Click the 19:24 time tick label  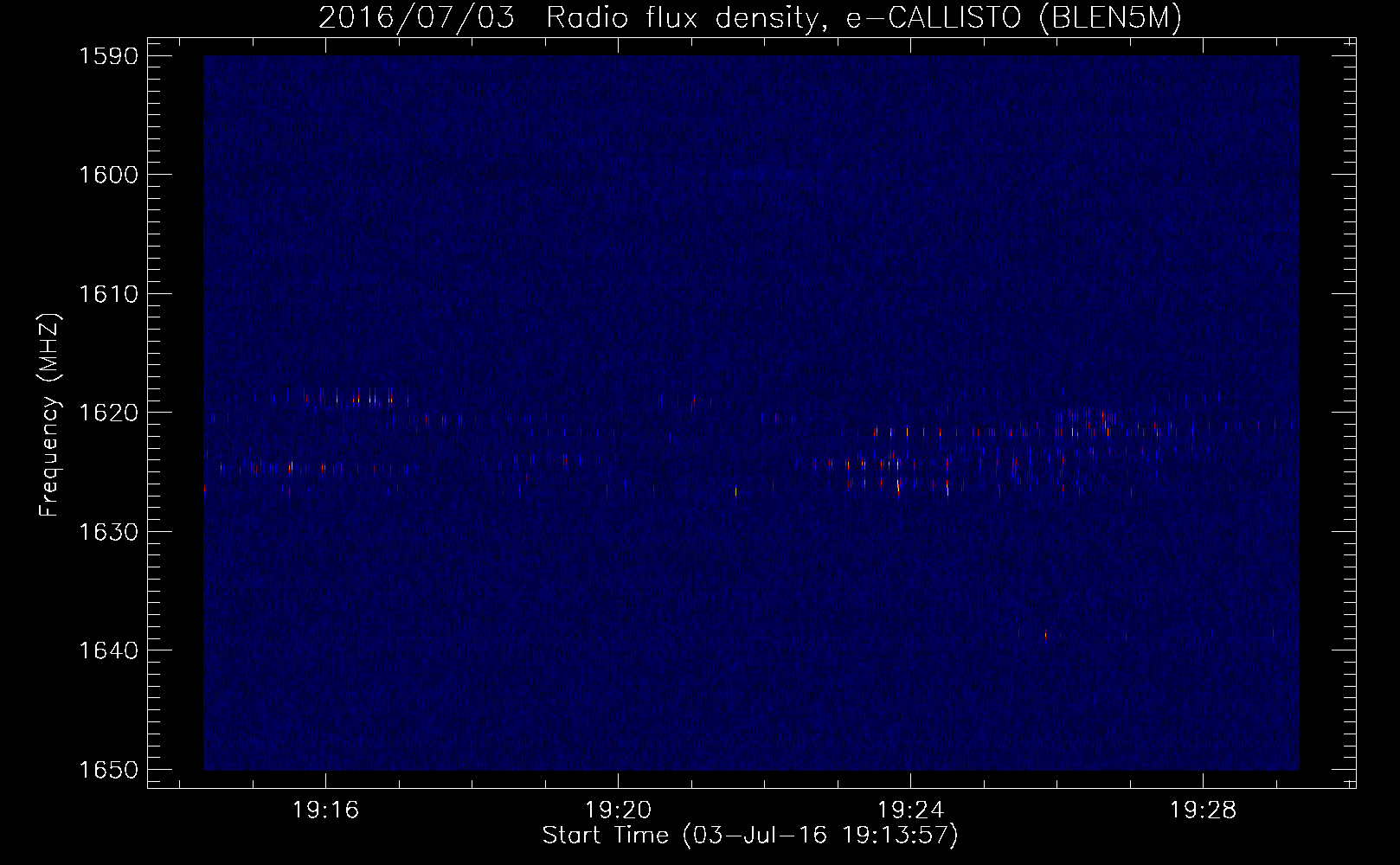[x=910, y=811]
